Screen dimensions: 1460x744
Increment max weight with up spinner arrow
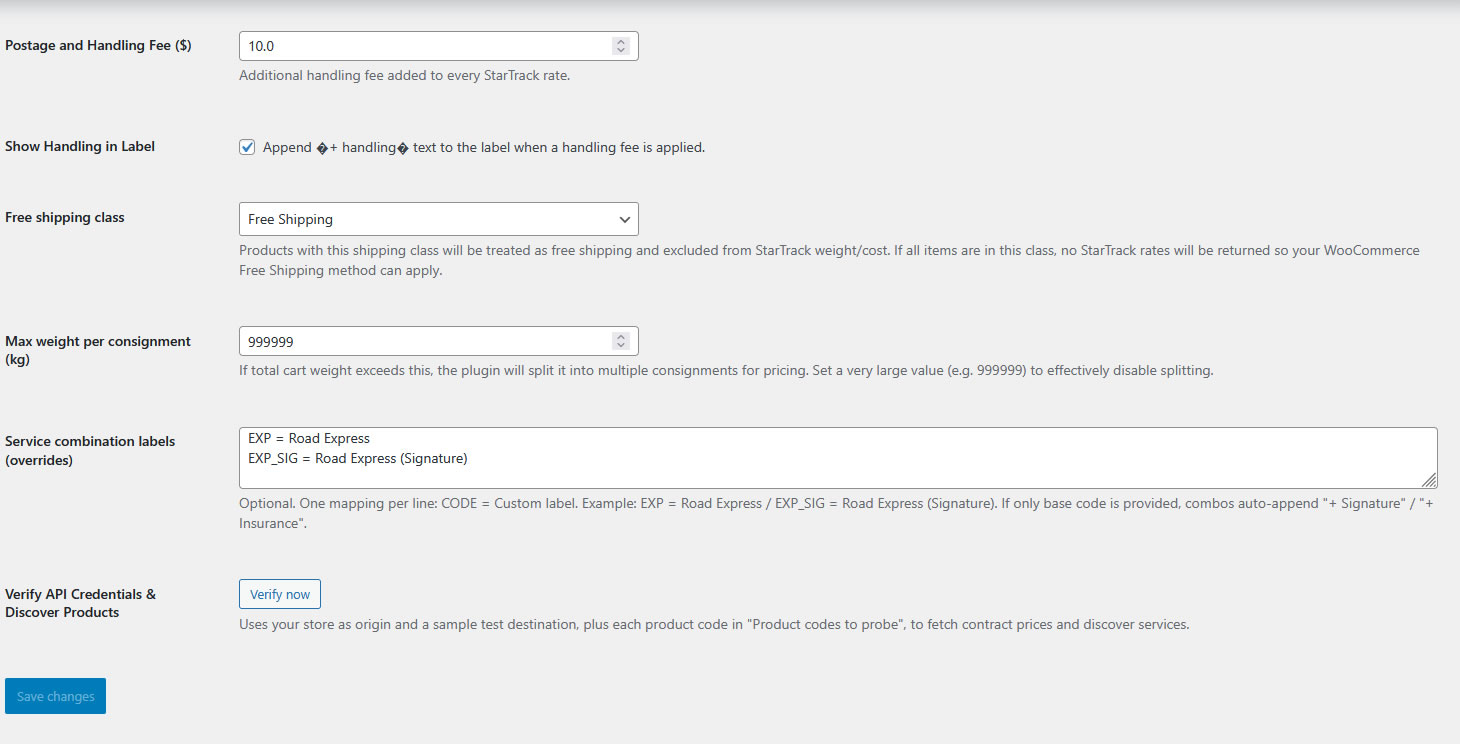point(621,337)
